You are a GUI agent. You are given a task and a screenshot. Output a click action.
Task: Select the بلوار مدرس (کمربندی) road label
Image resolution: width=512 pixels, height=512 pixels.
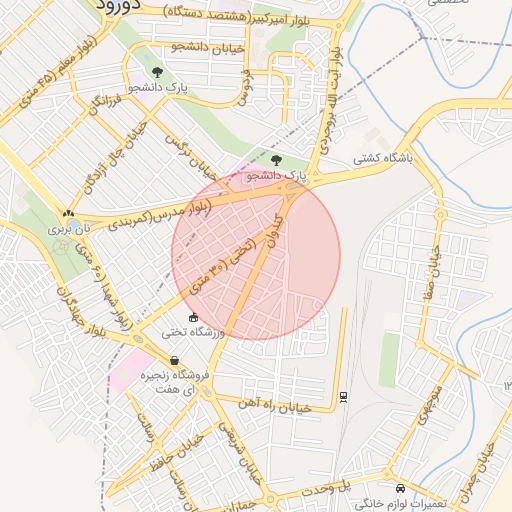click(x=160, y=215)
